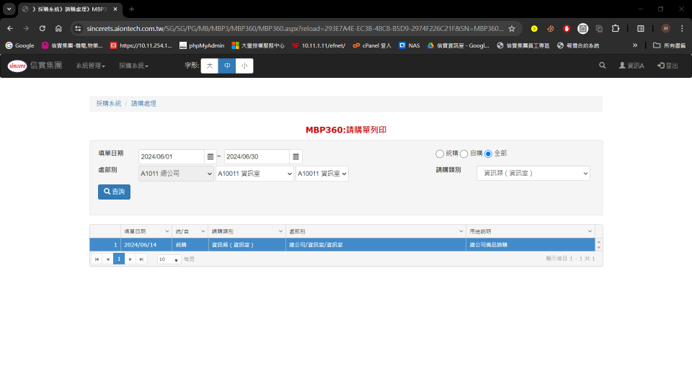The image size is (692, 371).
Task: Open the cPanel login bookmark
Action: (372, 45)
